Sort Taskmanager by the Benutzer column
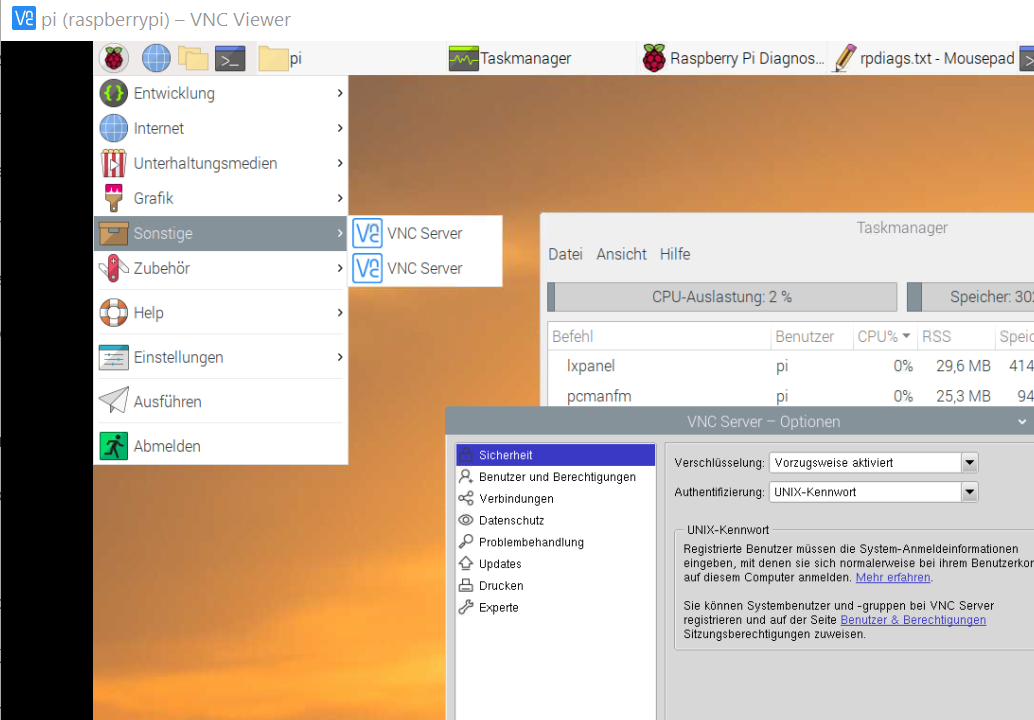Image resolution: width=1034 pixels, height=720 pixels. pyautogui.click(x=811, y=336)
